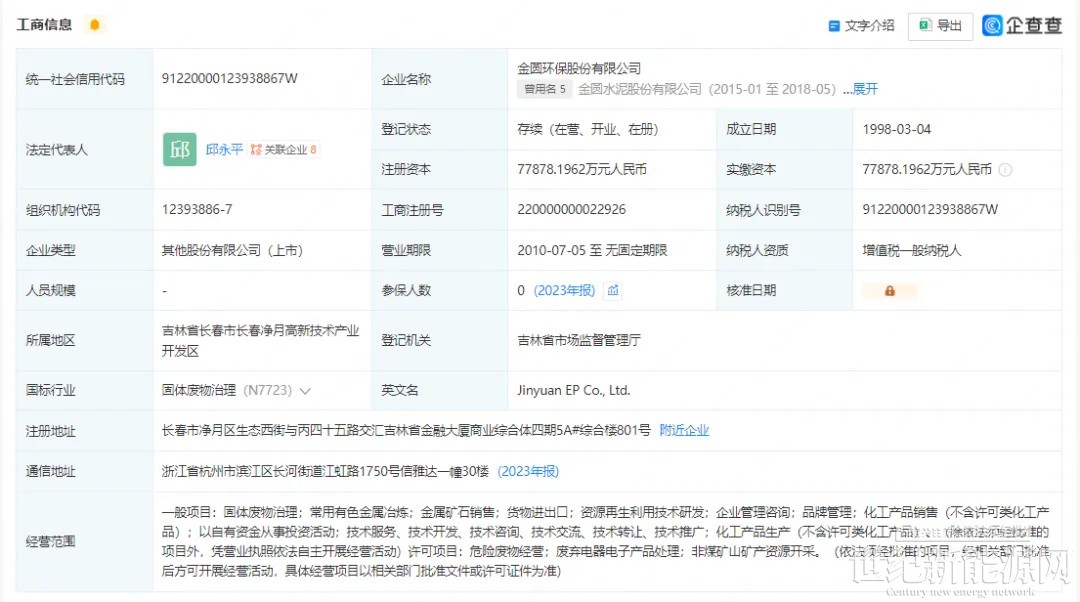Select credit code 91220000123938867W under 统一社会信用代码

coord(229,79)
